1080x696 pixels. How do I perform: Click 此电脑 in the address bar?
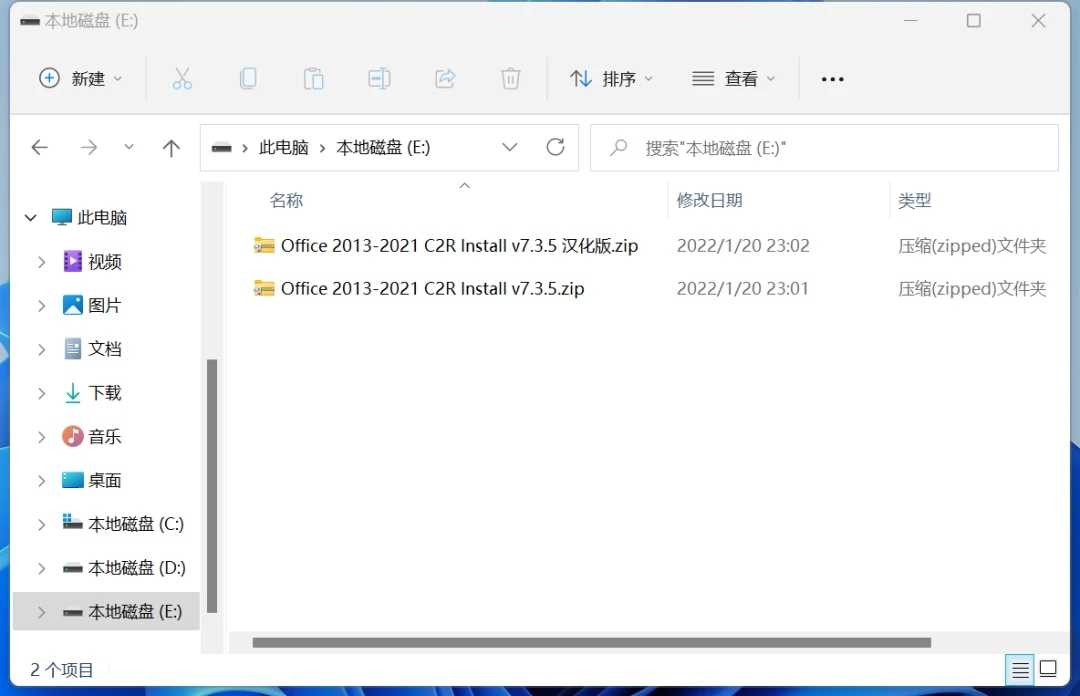tap(284, 147)
